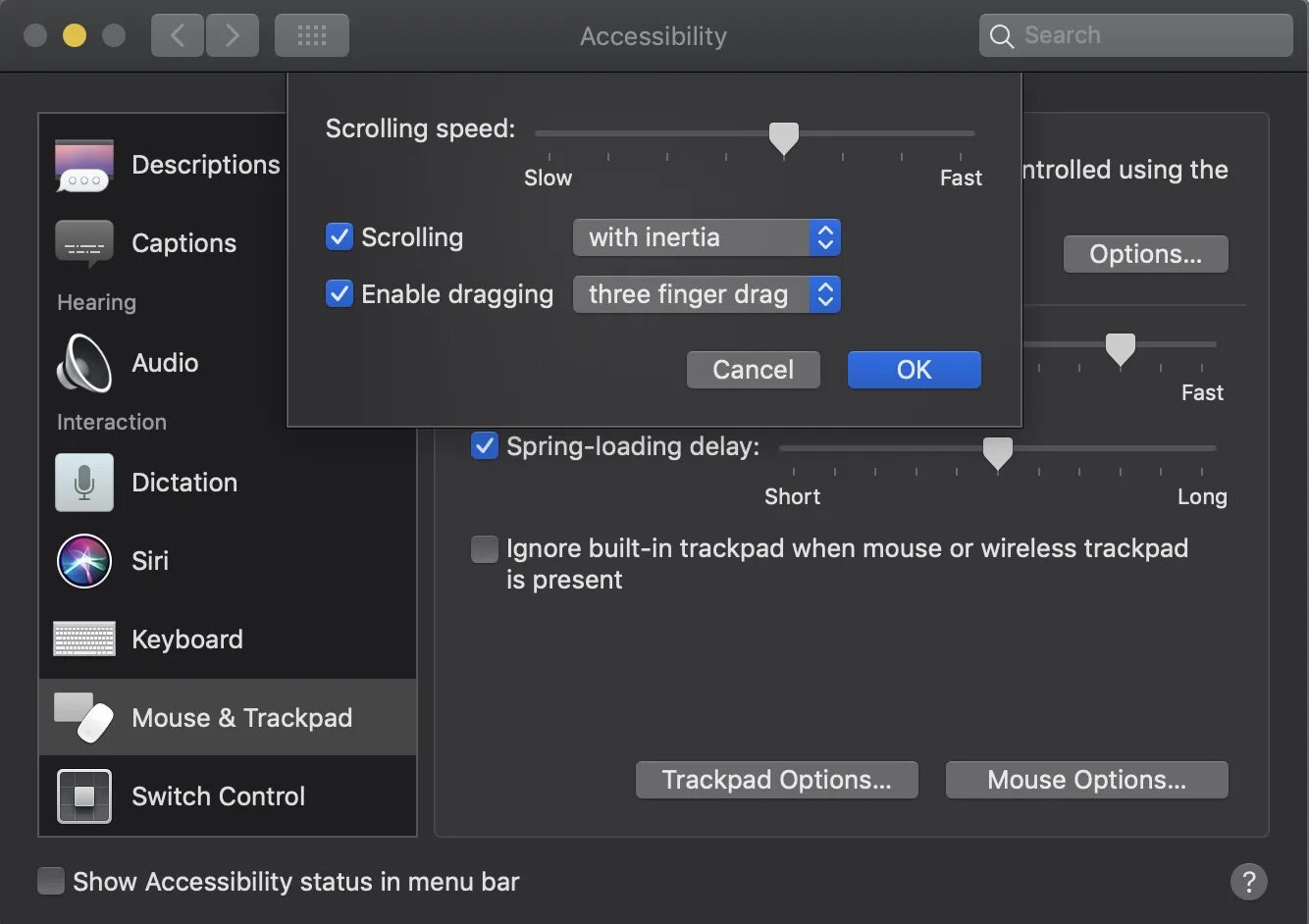The height and width of the screenshot is (924, 1309).
Task: Confirm with the OK button
Action: tap(915, 370)
